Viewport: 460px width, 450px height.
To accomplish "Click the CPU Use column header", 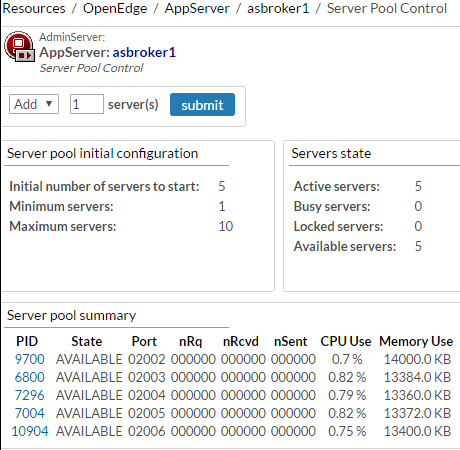I will click(x=346, y=341).
